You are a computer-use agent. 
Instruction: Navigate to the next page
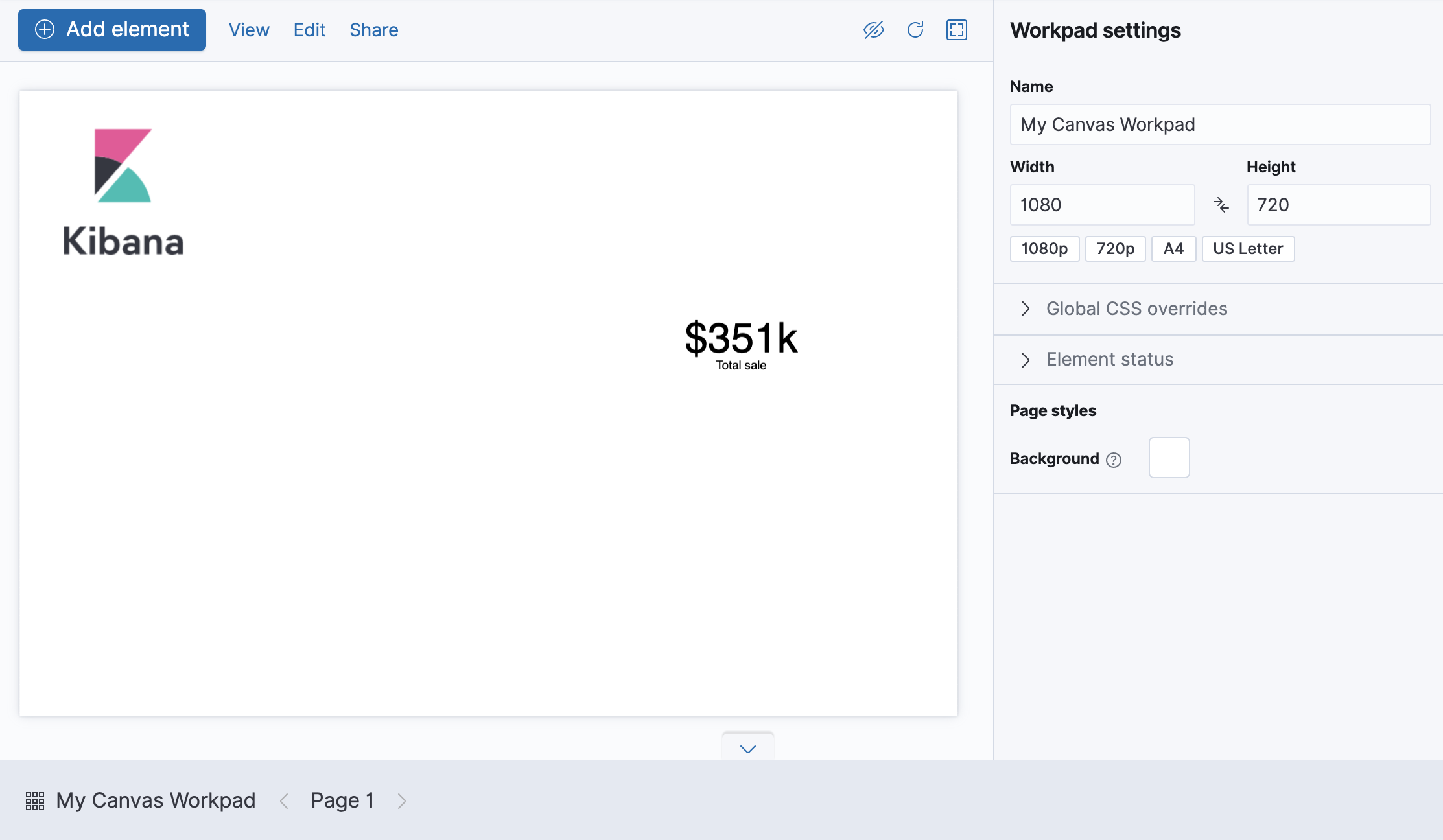[402, 801]
